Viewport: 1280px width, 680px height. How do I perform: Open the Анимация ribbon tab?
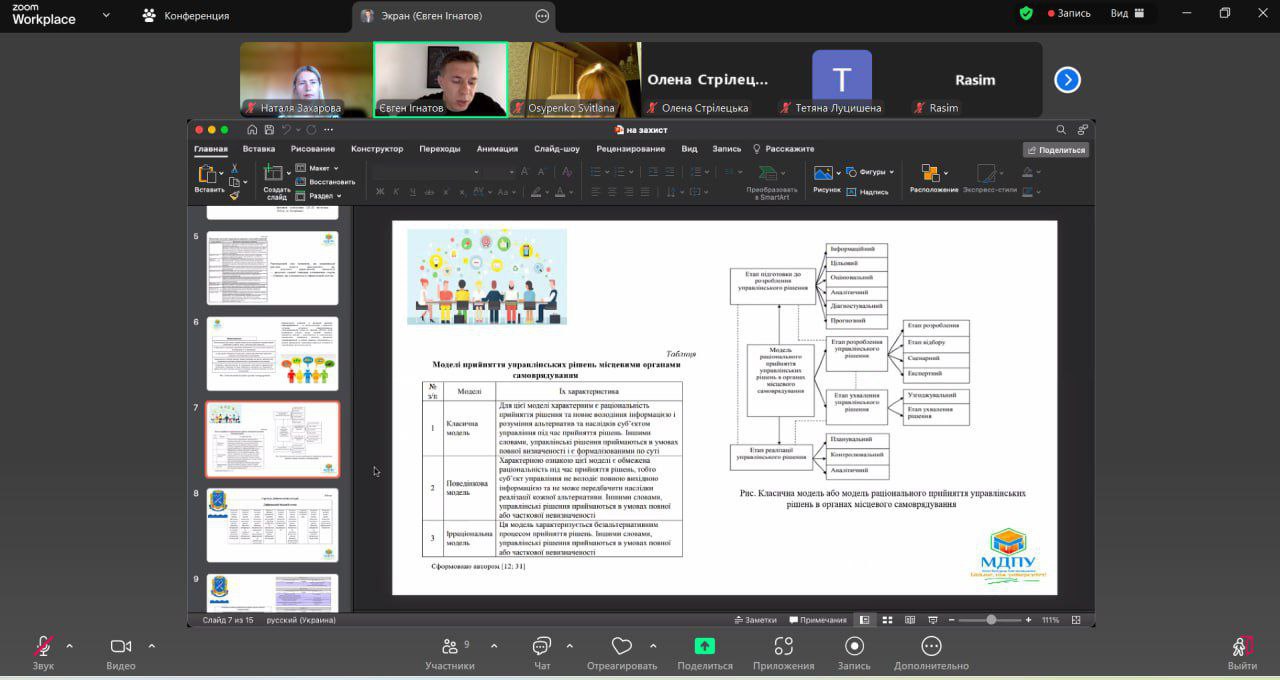(497, 149)
